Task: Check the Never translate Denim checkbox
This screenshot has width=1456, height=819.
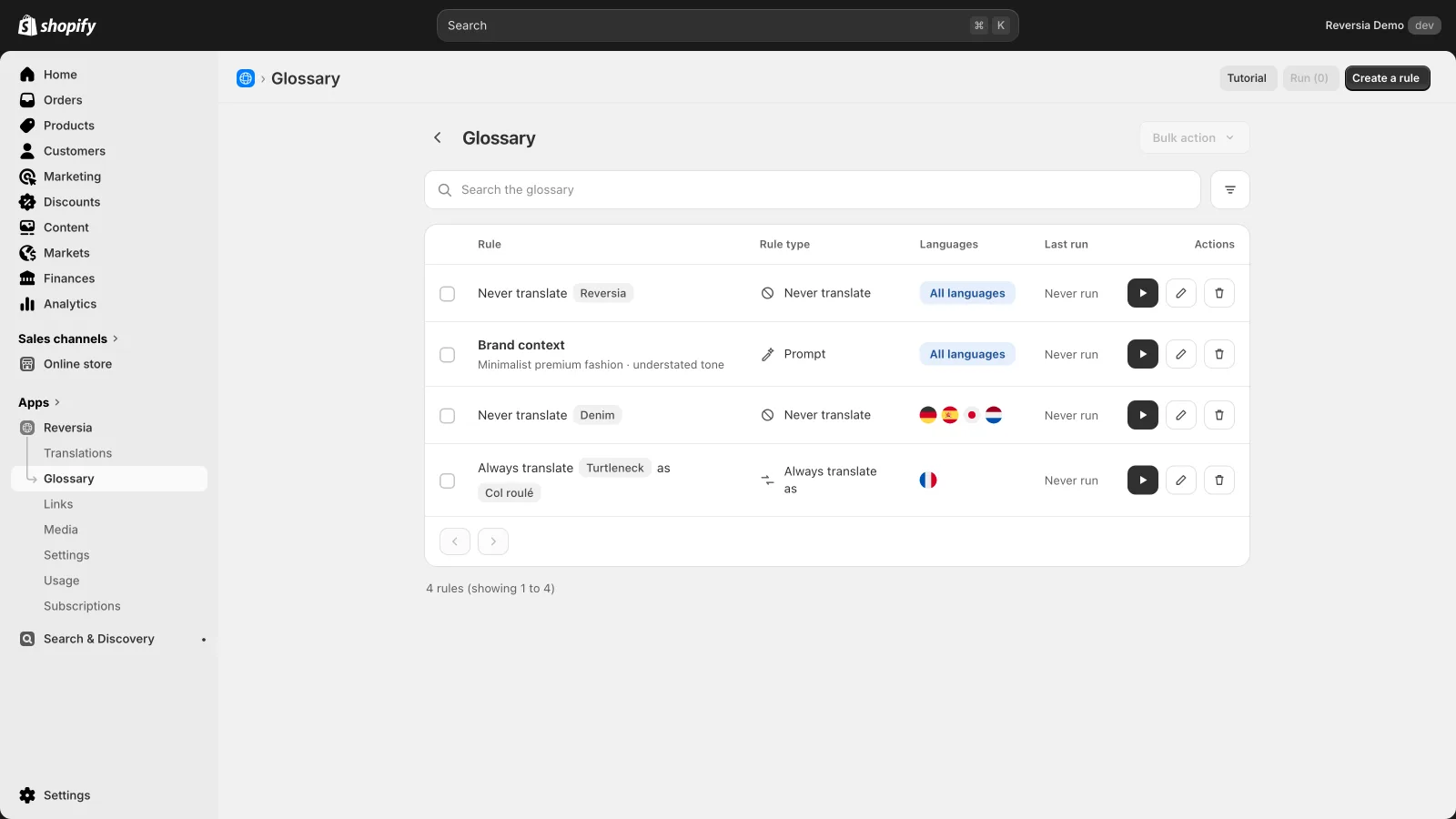Action: click(447, 416)
